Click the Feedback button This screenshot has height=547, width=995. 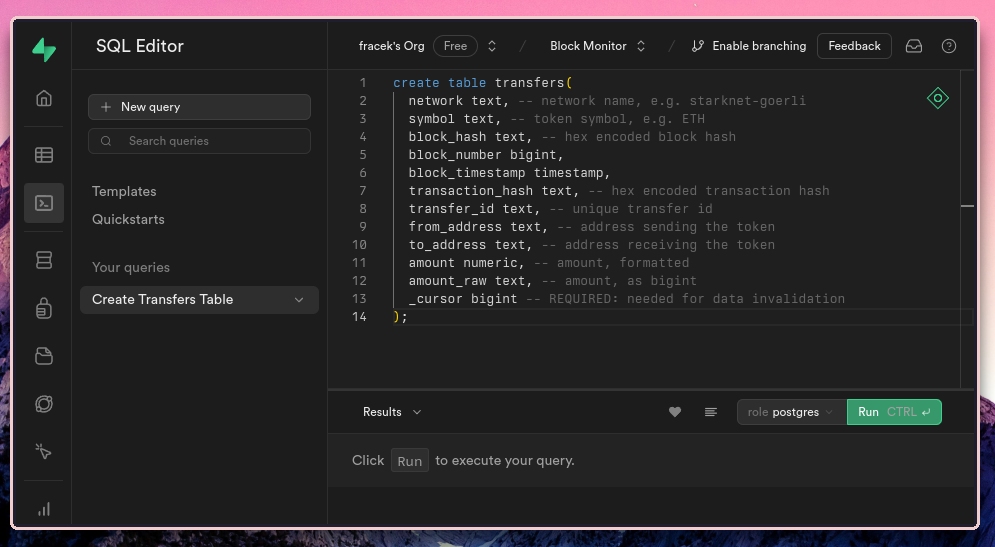854,46
